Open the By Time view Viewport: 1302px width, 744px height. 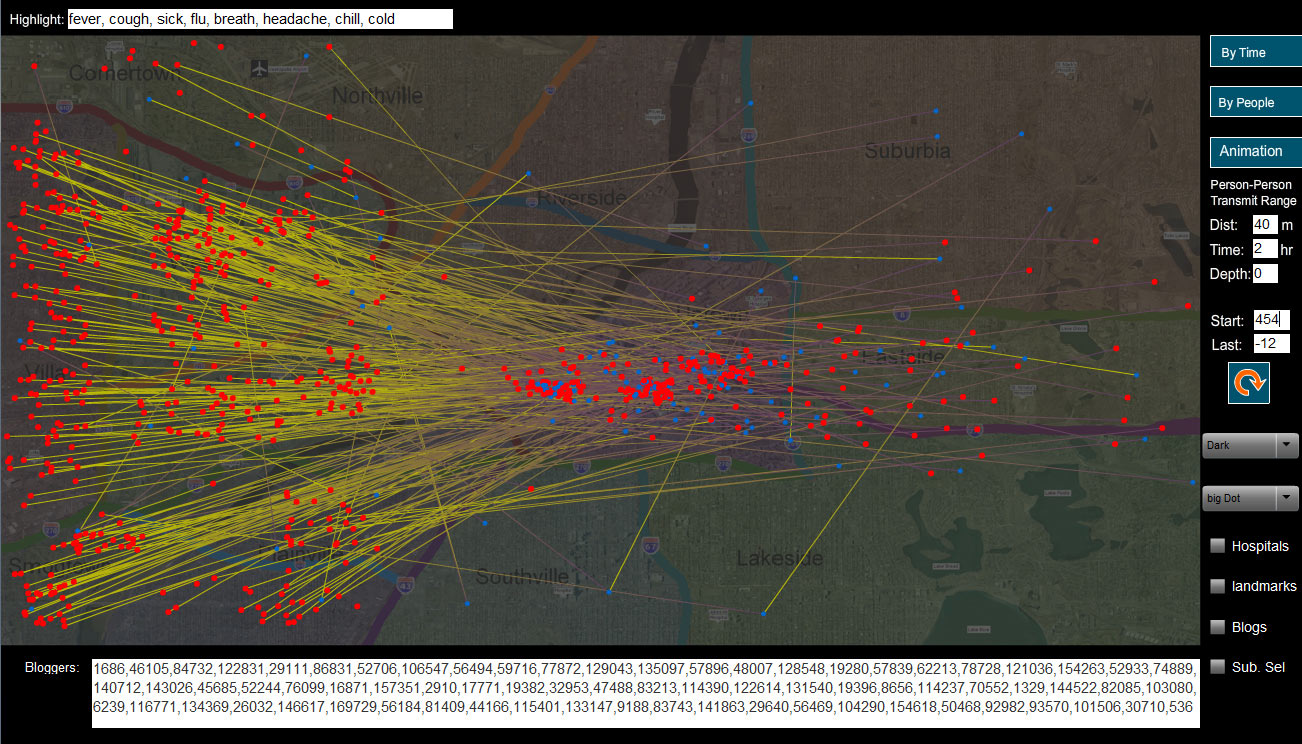tap(1256, 52)
